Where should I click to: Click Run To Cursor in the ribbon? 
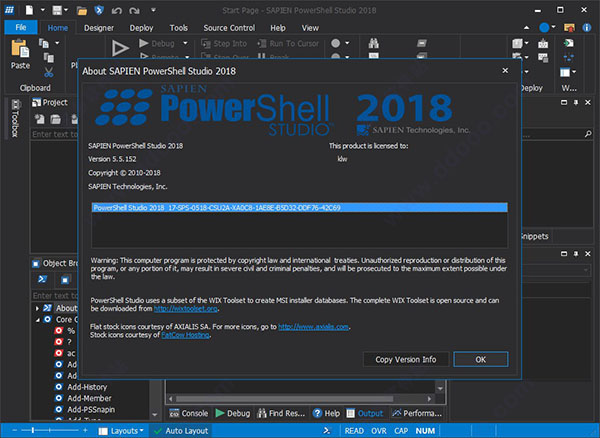tap(288, 44)
